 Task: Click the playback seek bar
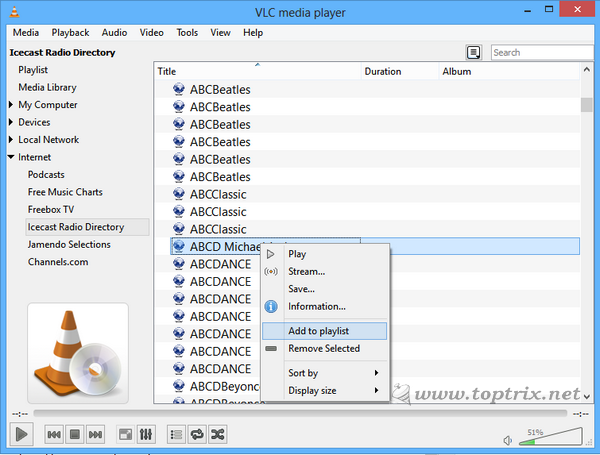pyautogui.click(x=300, y=413)
